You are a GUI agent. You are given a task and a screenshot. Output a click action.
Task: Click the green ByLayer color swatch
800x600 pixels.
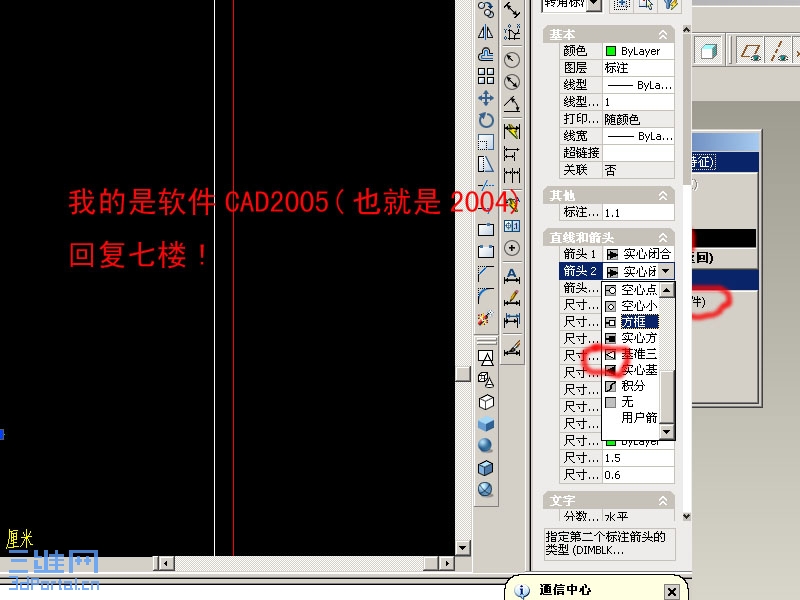point(610,51)
